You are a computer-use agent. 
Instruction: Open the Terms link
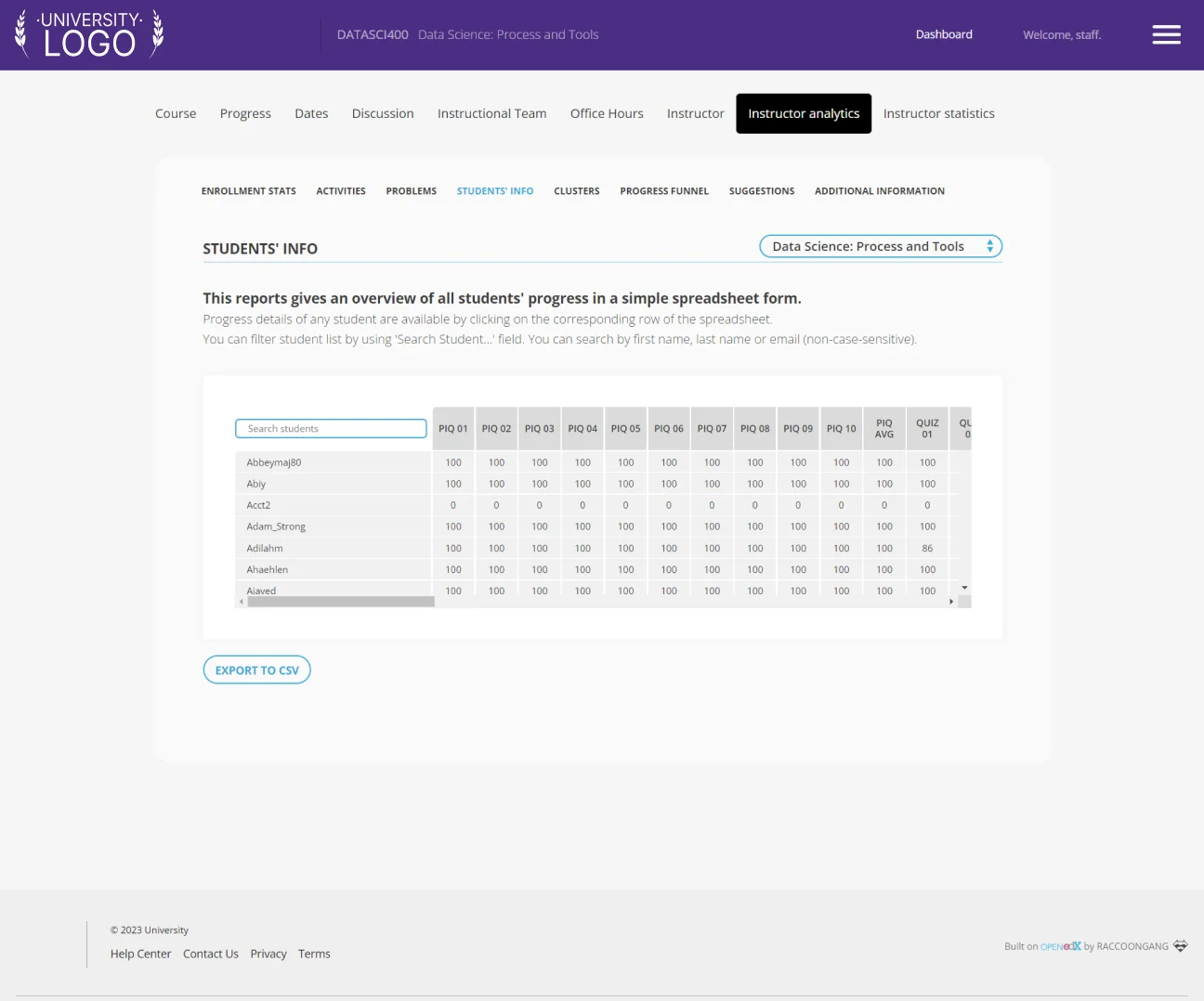pyautogui.click(x=314, y=954)
